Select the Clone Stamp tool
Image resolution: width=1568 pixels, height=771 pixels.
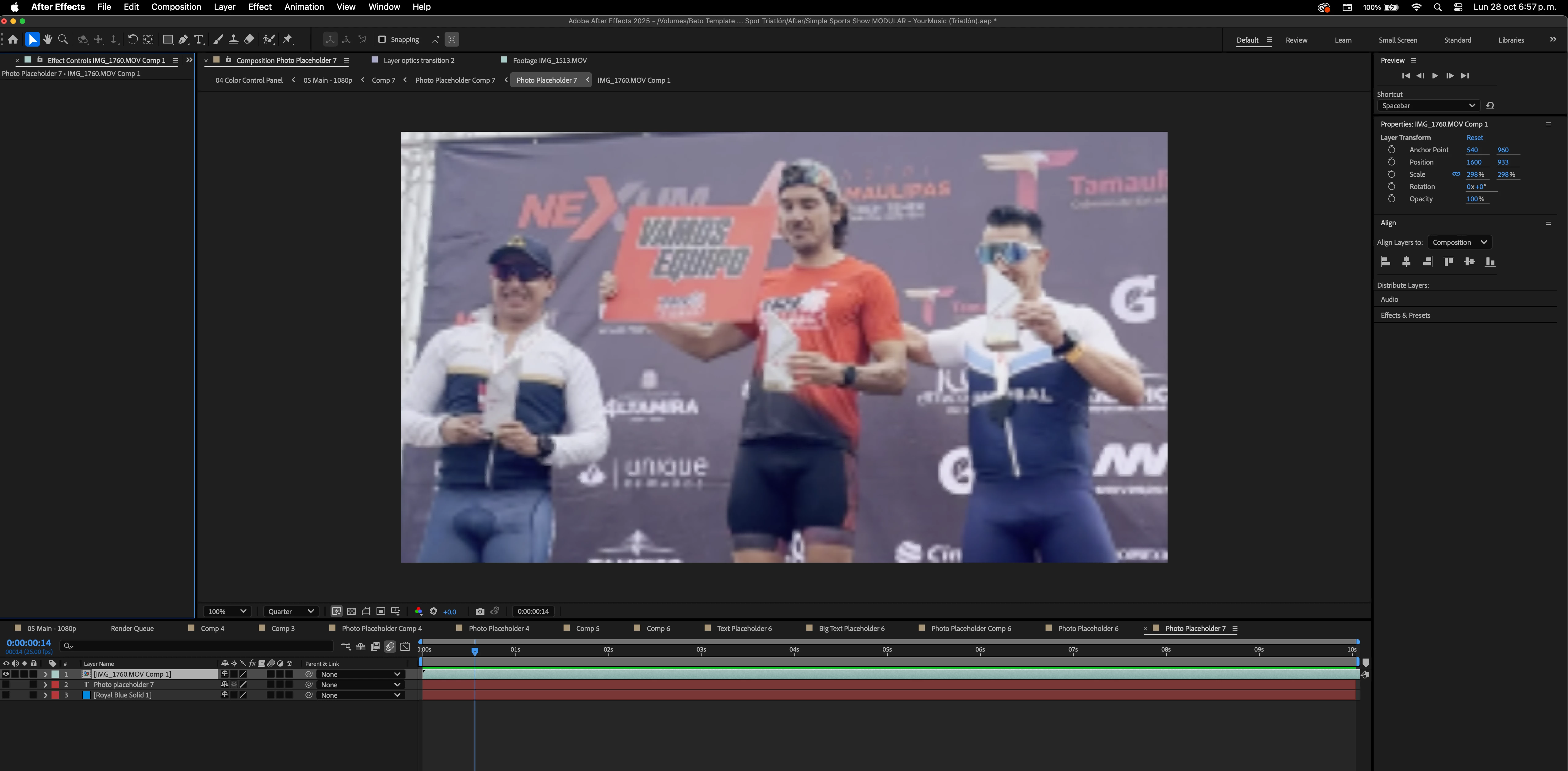click(x=233, y=40)
